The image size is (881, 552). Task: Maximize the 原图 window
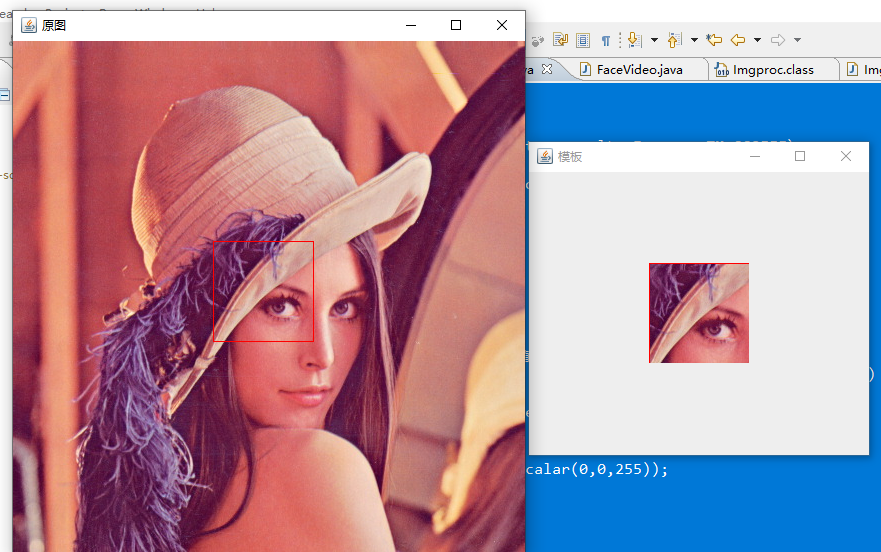coord(456,25)
